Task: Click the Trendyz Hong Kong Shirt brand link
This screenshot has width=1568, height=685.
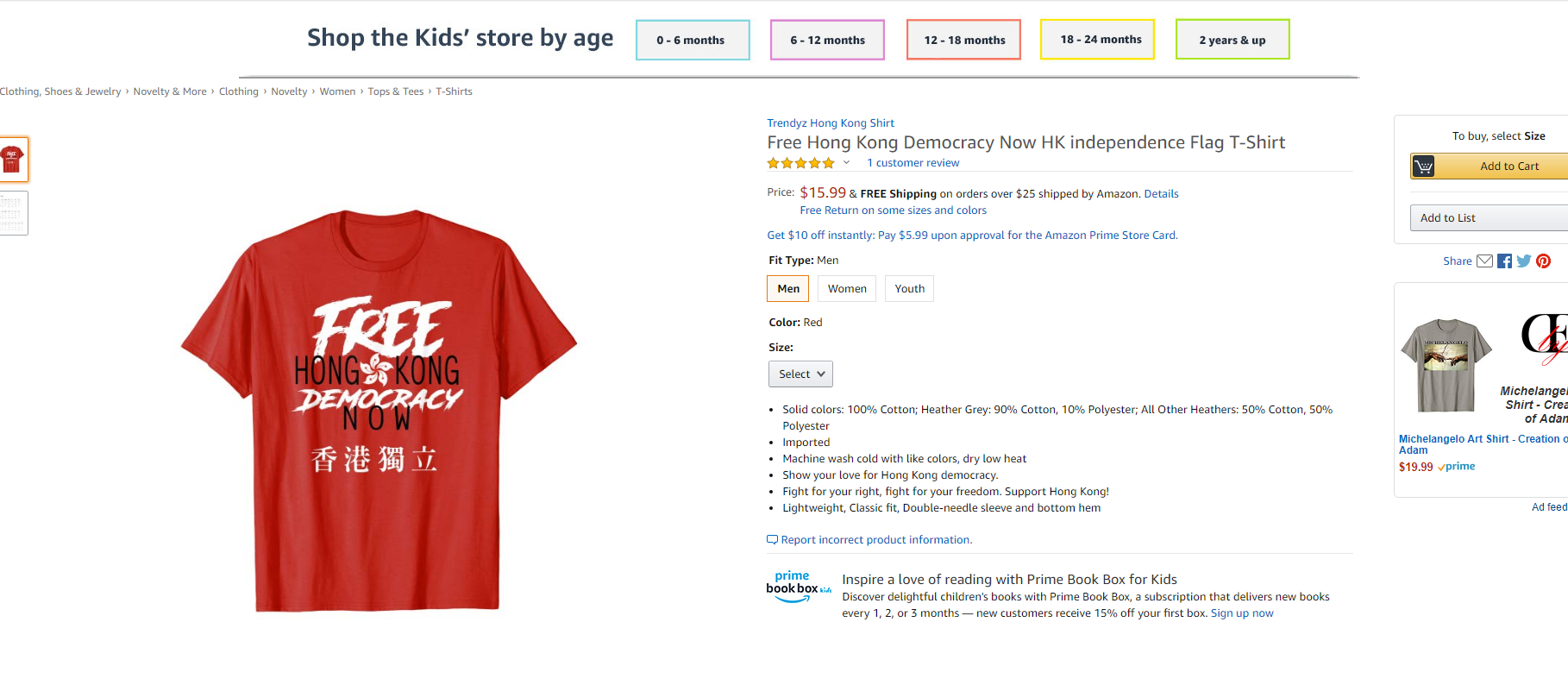Action: click(831, 123)
